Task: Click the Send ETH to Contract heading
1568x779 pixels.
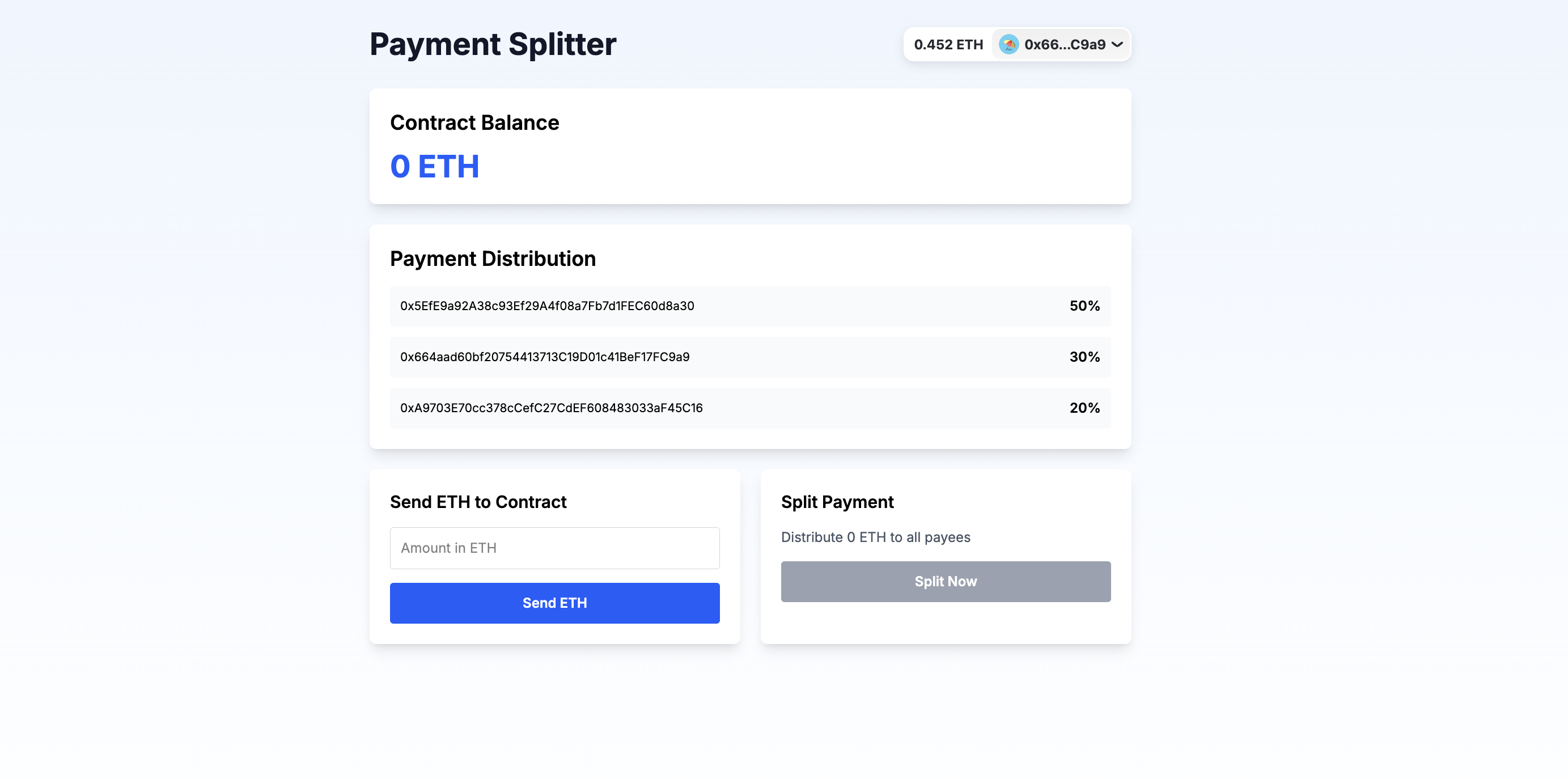Action: [x=478, y=502]
